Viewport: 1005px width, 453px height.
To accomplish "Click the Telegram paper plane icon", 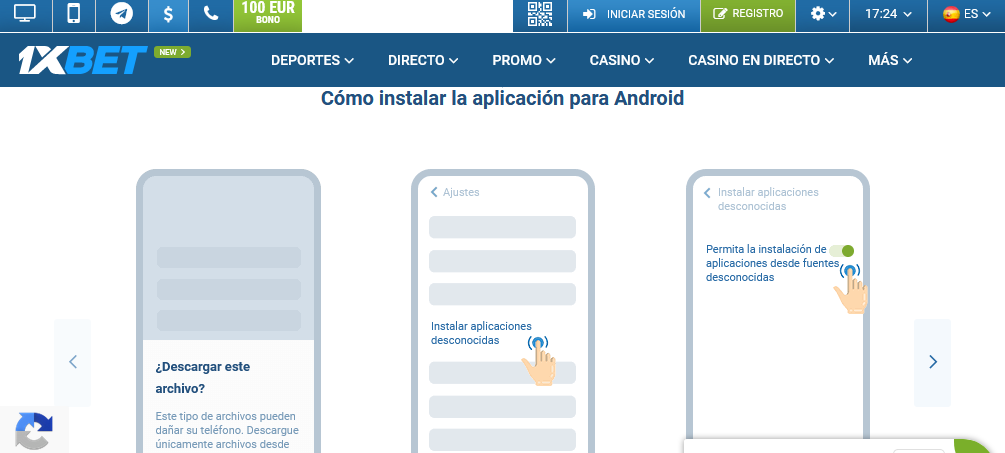I will (x=122, y=14).
